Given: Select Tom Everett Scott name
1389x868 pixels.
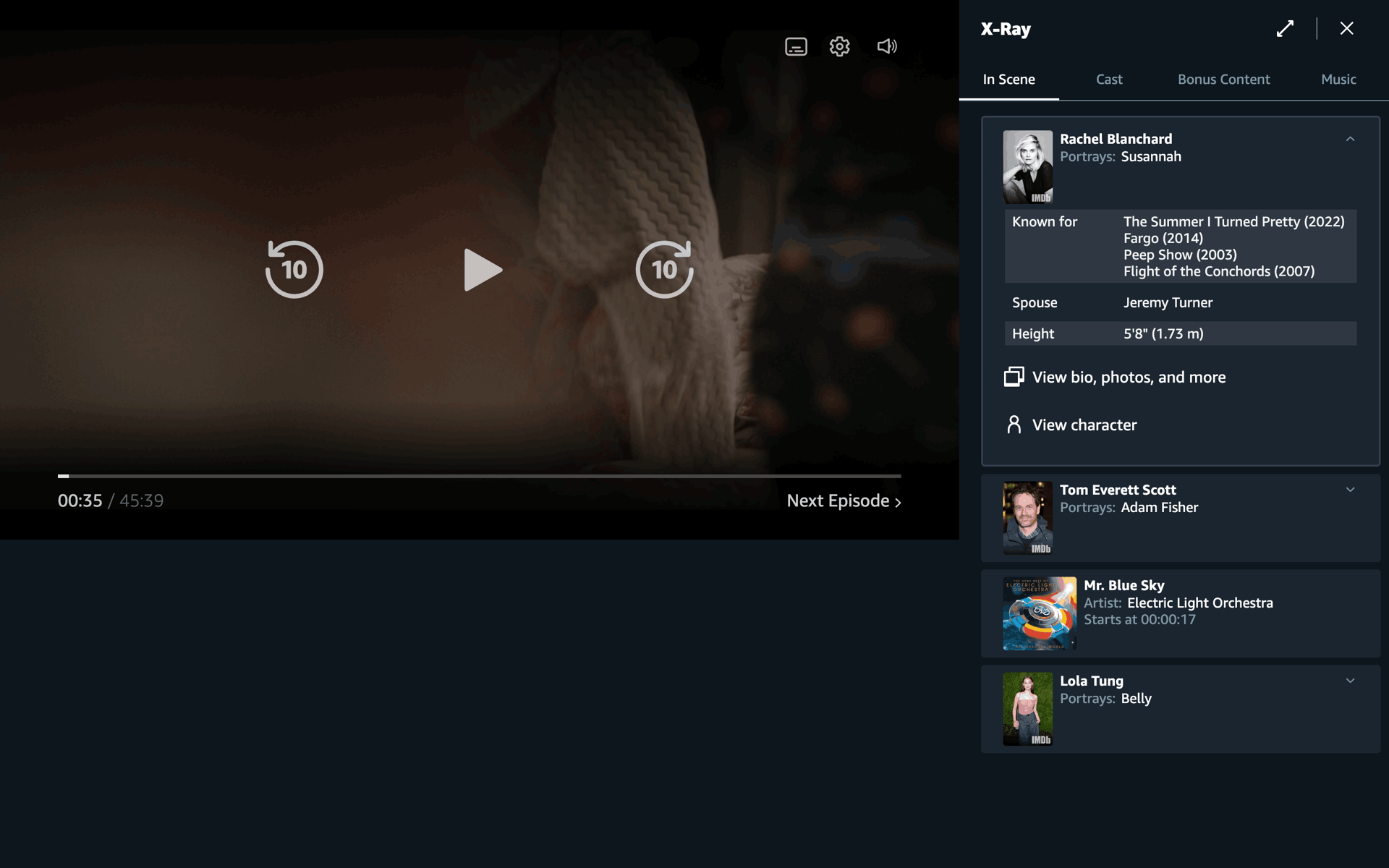Looking at the screenshot, I should point(1118,490).
